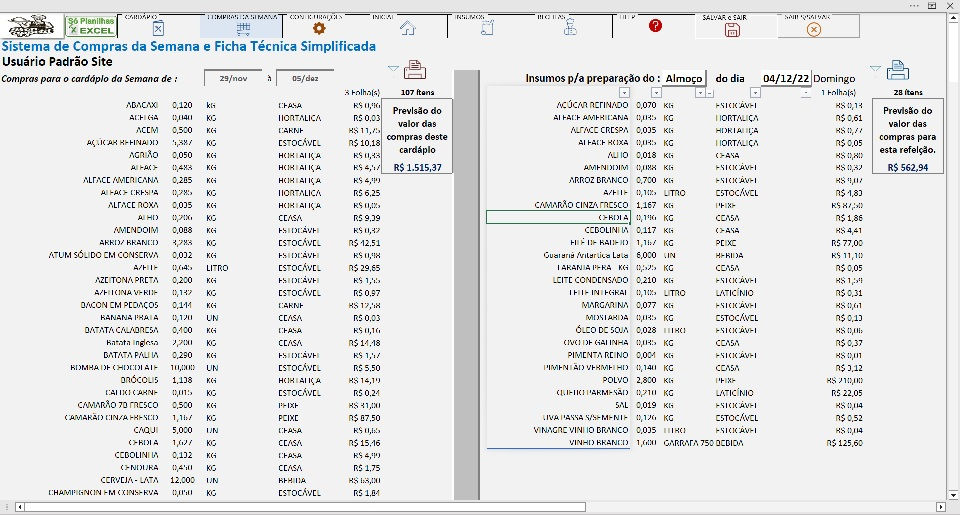Screen dimensions: 960x515
Task: Open filter dropdown above the ESTOCÁVEL category column
Action: (755, 93)
